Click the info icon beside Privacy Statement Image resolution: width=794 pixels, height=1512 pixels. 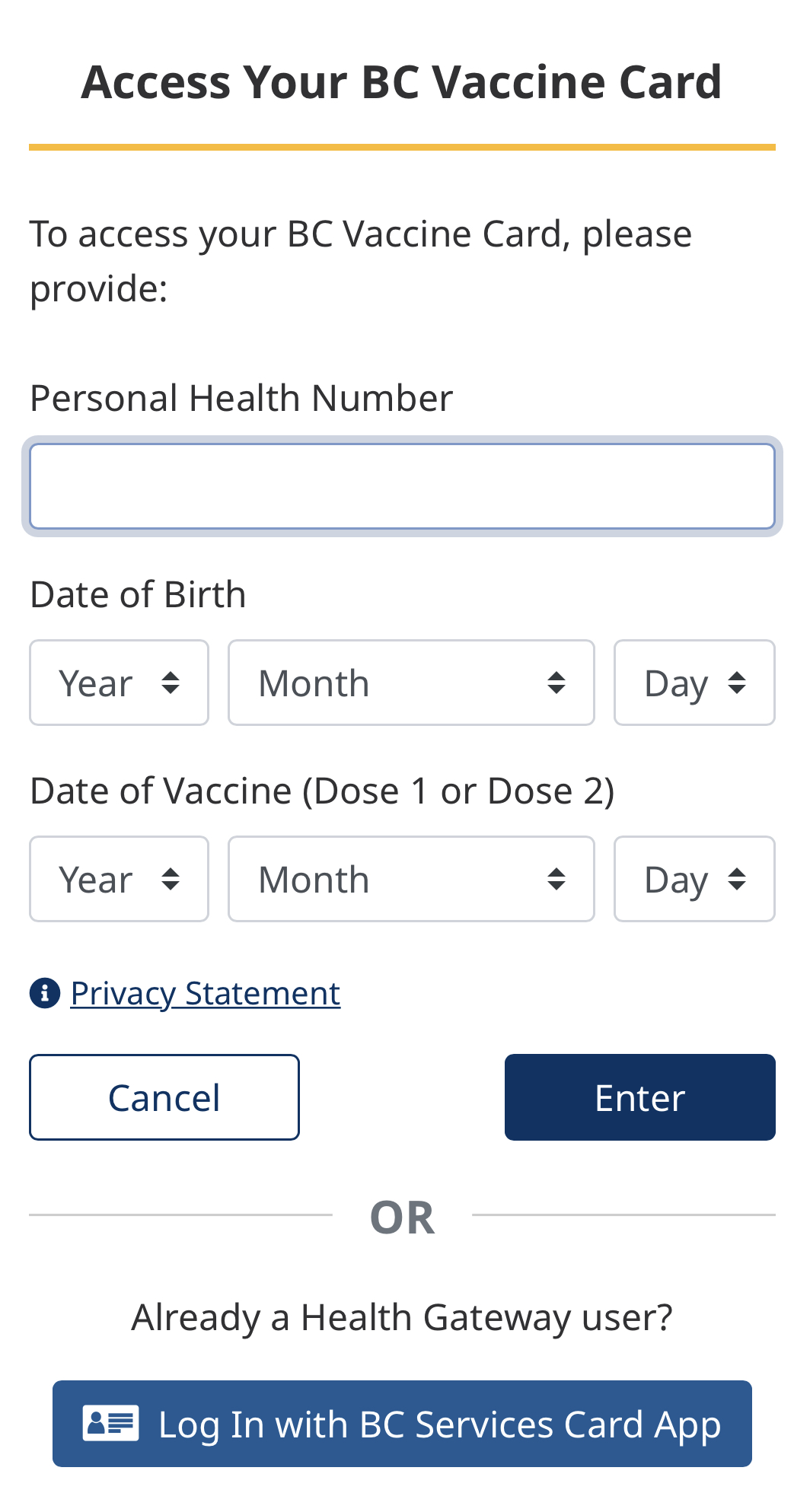click(45, 993)
